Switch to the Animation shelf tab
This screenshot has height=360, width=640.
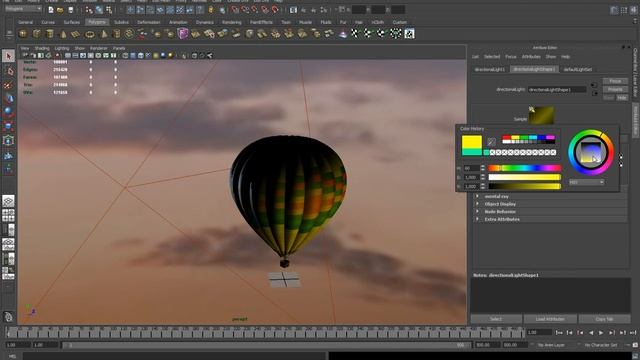pos(178,22)
